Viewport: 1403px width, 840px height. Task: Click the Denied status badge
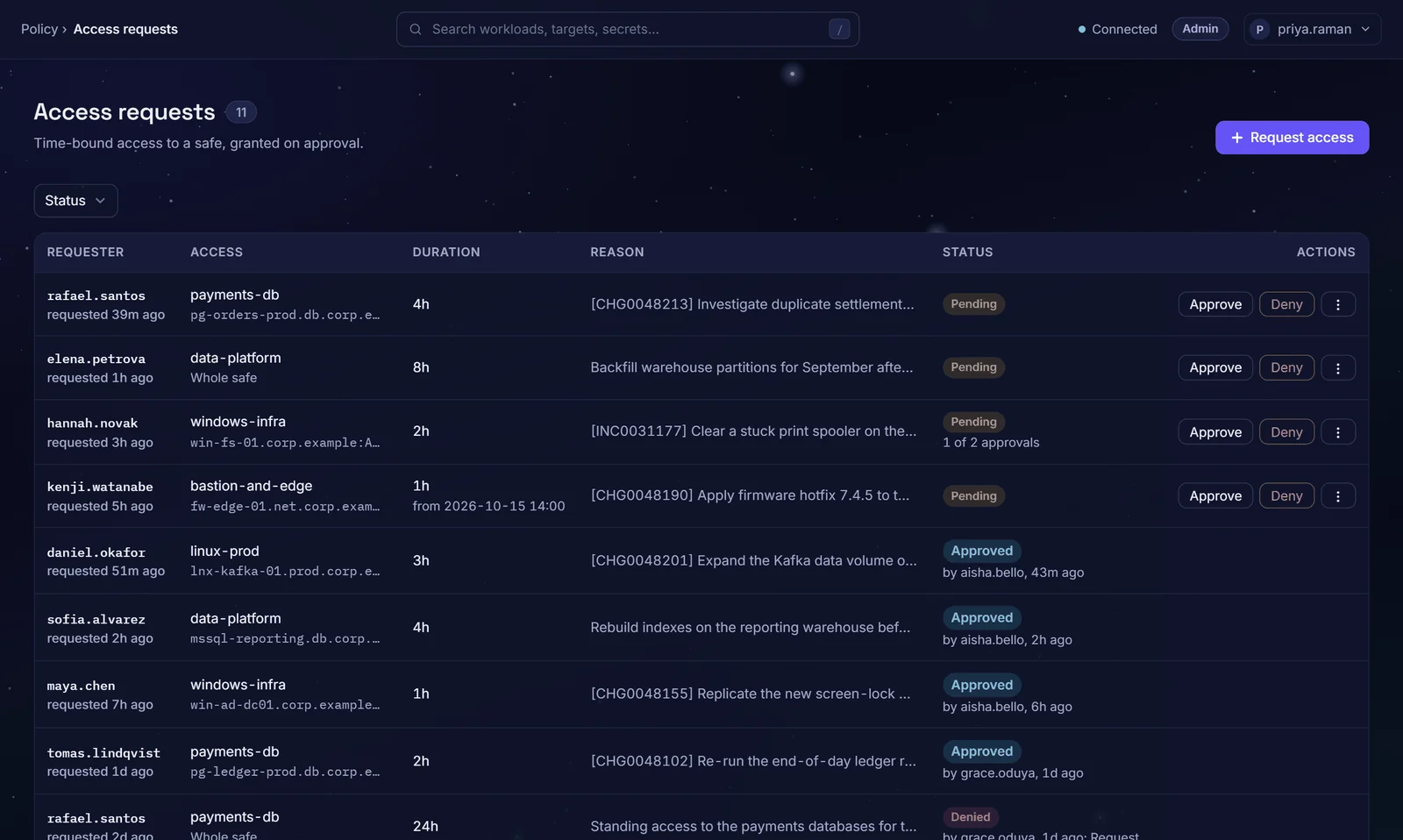[971, 817]
